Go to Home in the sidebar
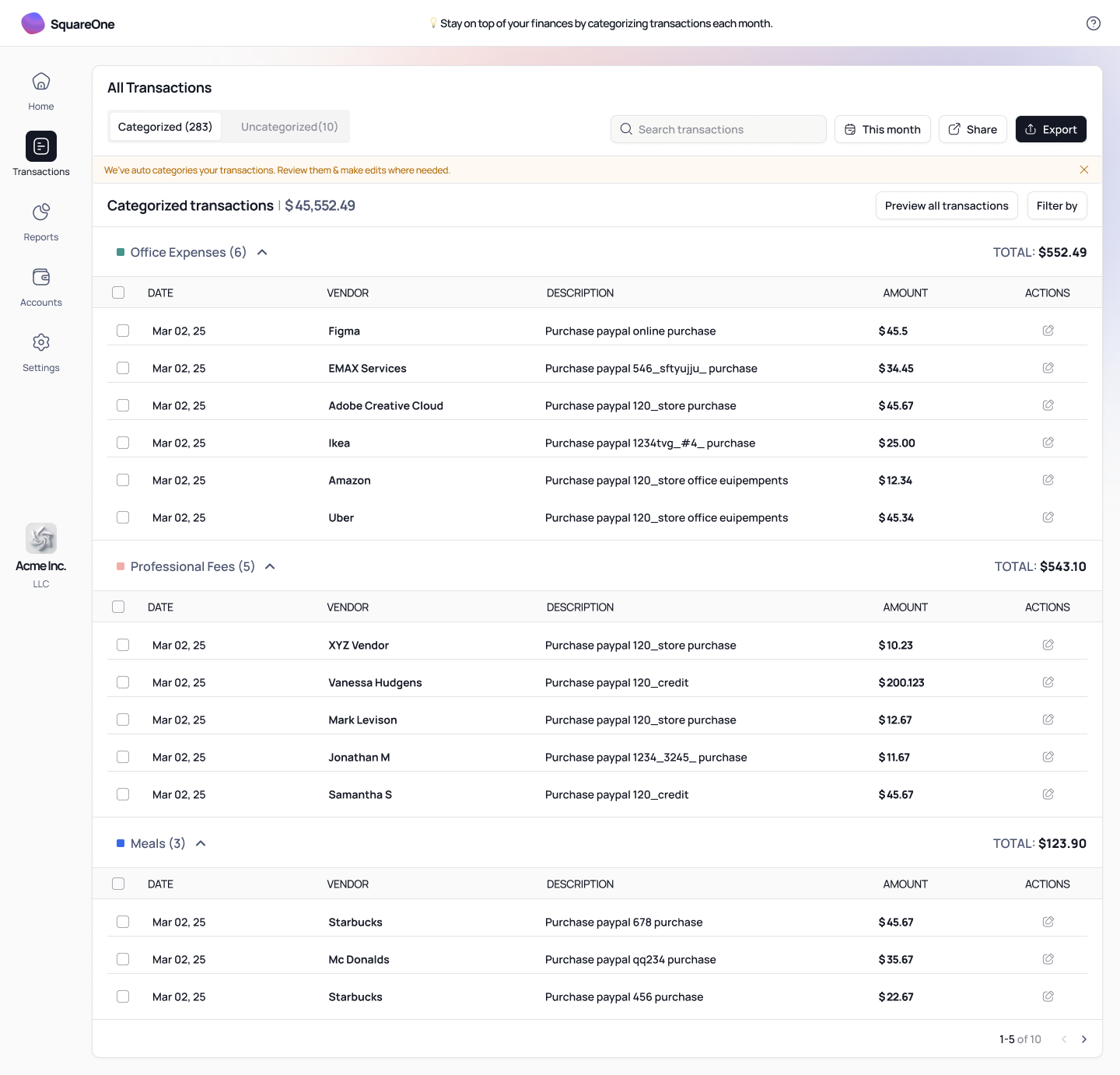 [41, 91]
